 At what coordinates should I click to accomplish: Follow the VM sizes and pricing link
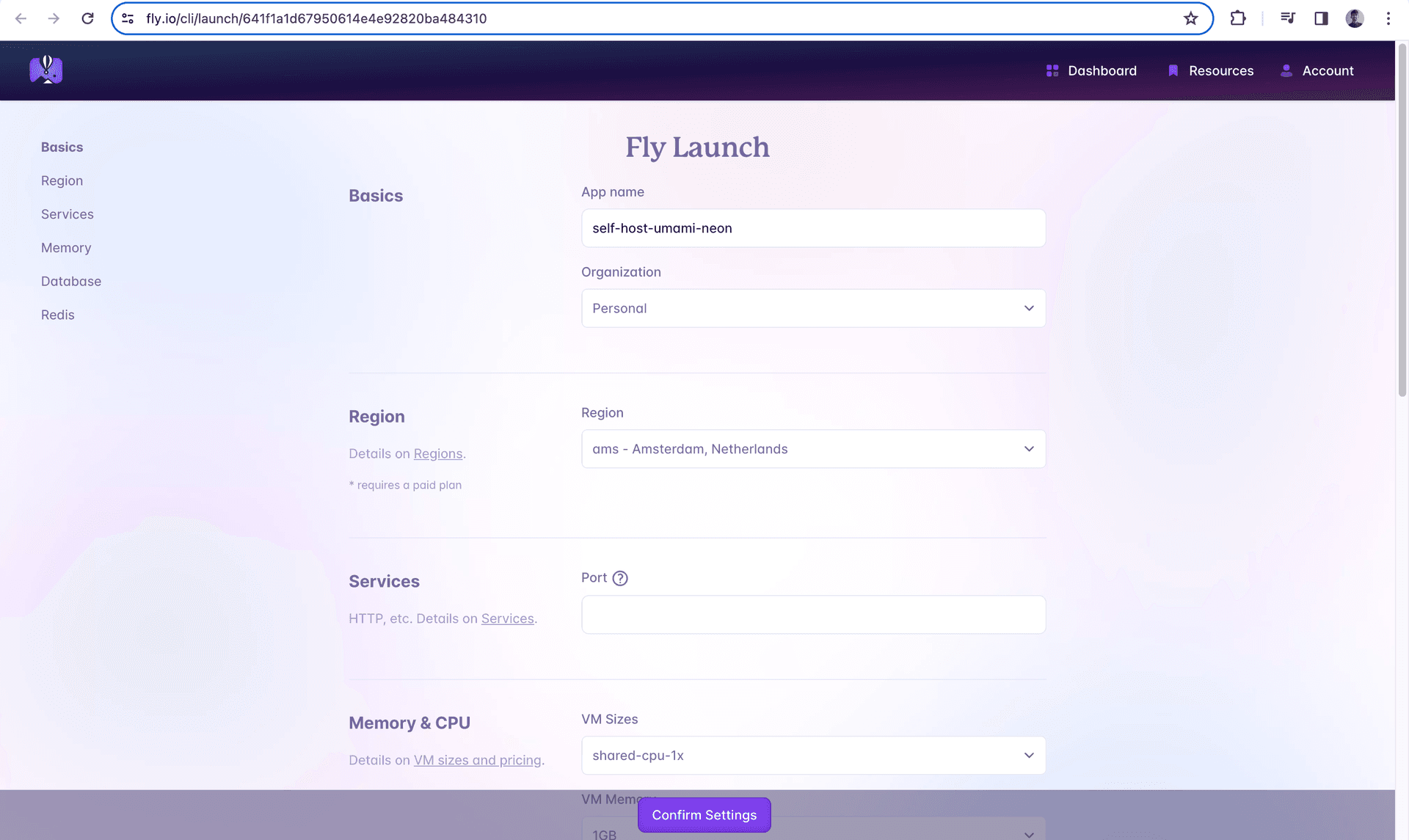tap(477, 760)
